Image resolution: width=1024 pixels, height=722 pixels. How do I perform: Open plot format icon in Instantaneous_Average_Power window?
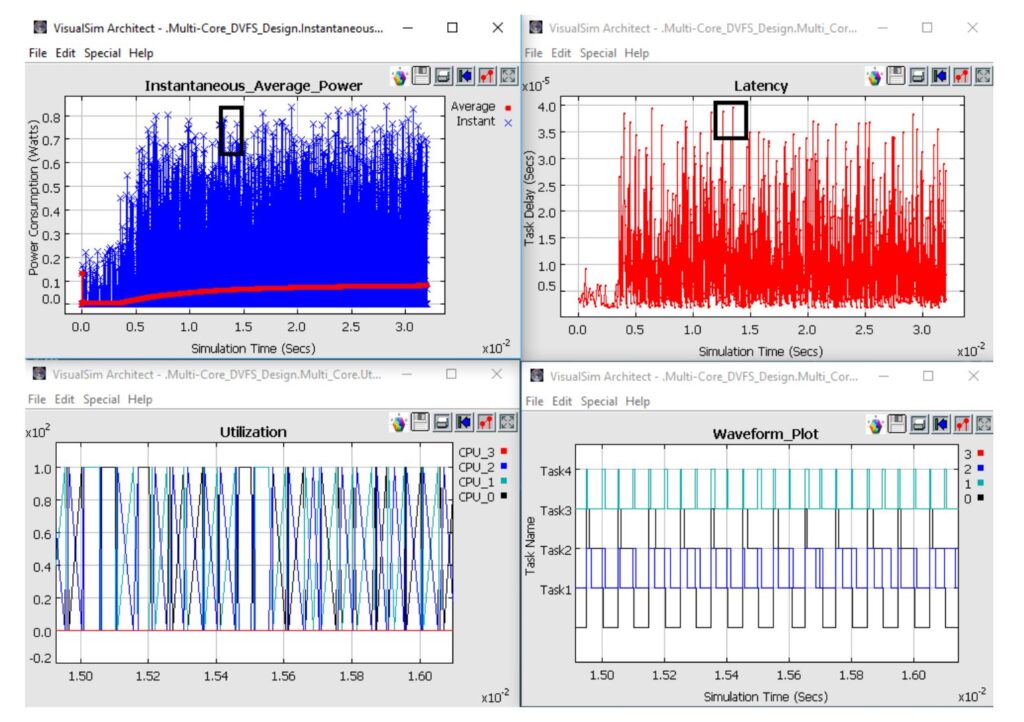point(487,76)
